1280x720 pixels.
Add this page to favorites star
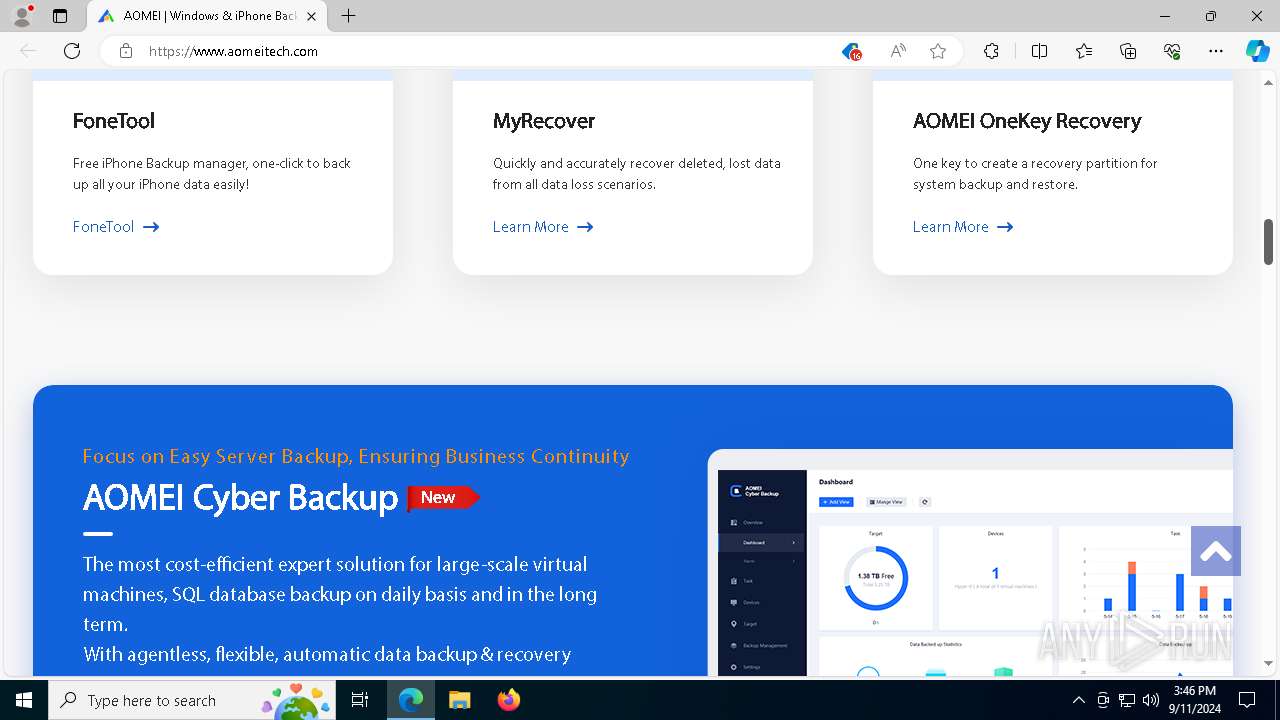pos(938,51)
